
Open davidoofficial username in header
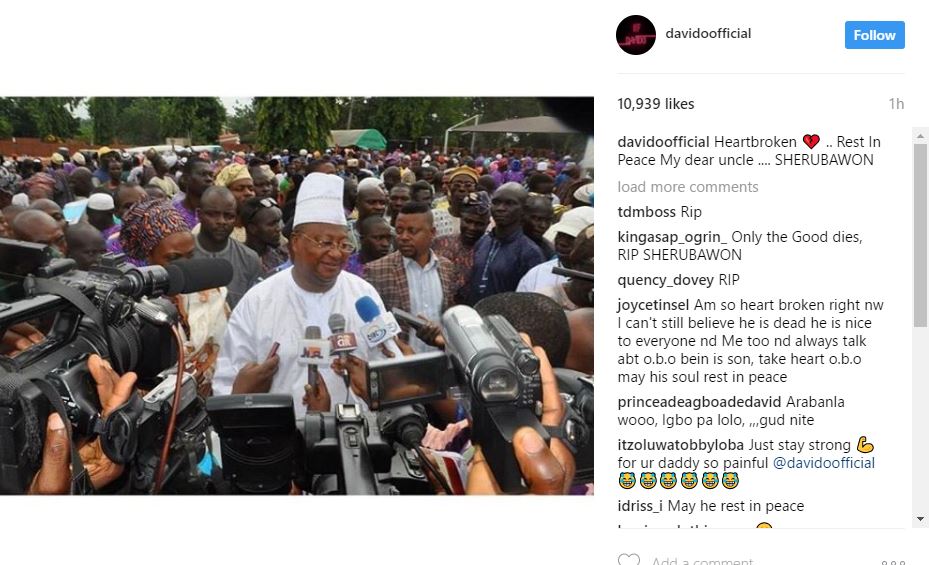pos(708,33)
